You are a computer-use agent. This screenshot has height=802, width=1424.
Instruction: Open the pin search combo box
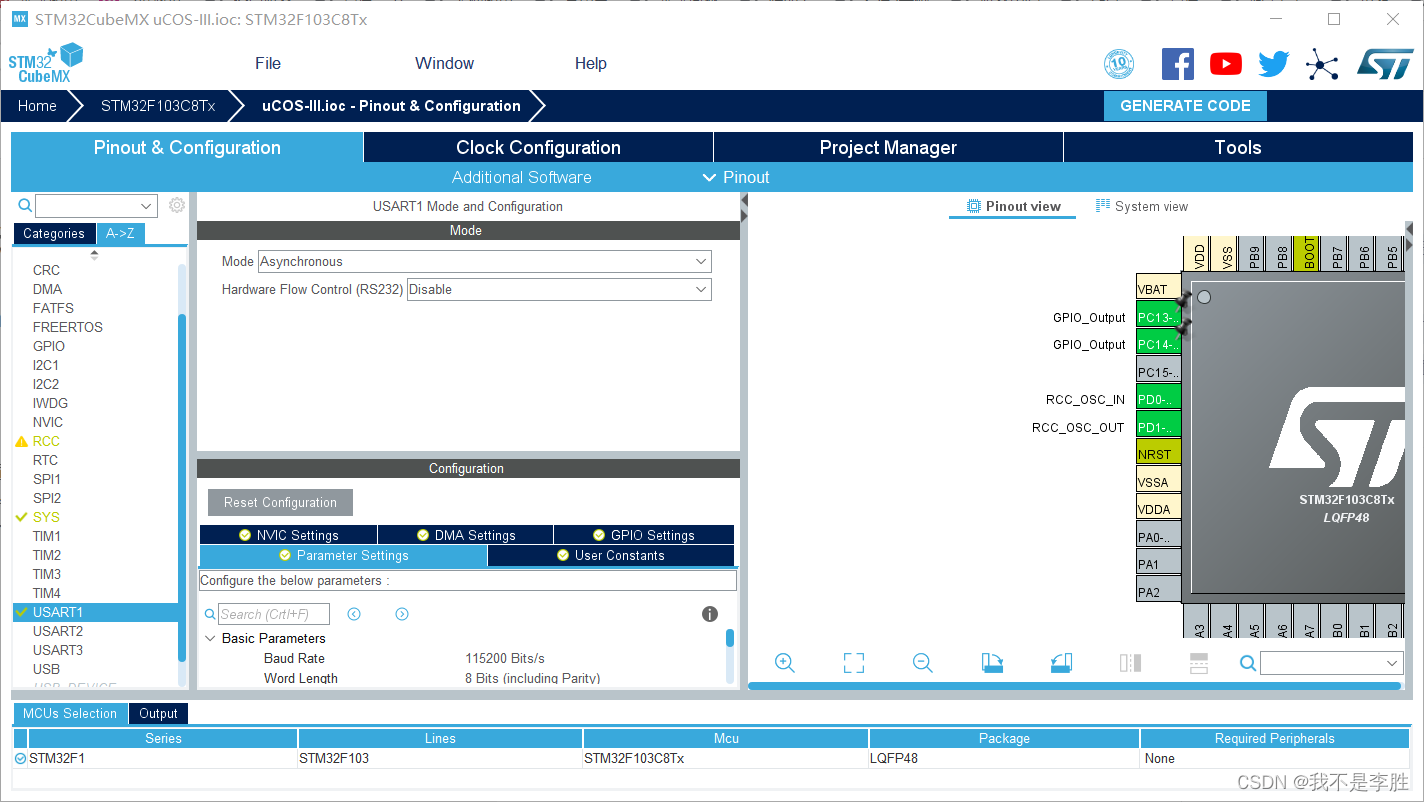pyautogui.click(x=1331, y=663)
